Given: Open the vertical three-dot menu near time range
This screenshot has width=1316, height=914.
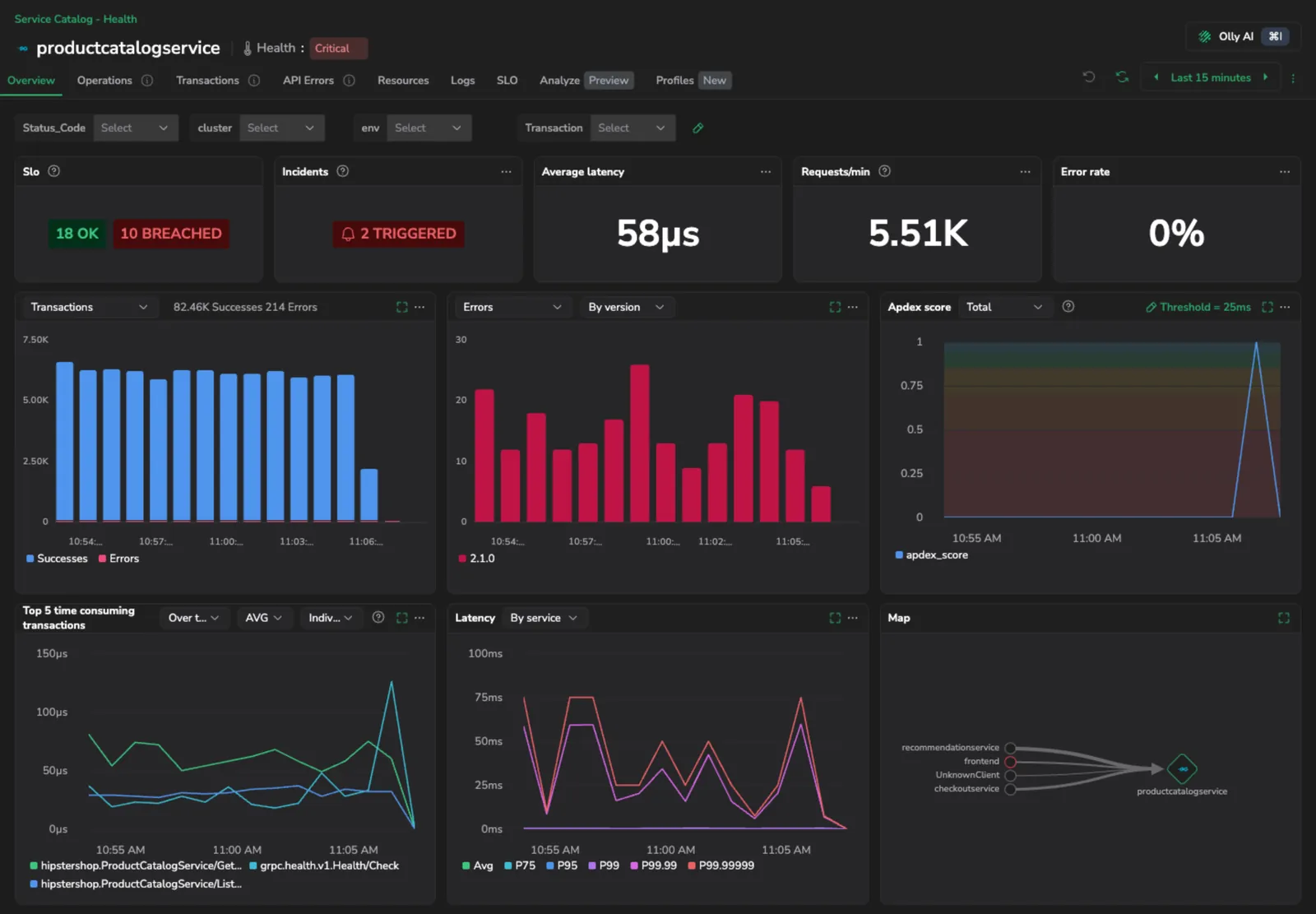Looking at the screenshot, I should (x=1293, y=78).
